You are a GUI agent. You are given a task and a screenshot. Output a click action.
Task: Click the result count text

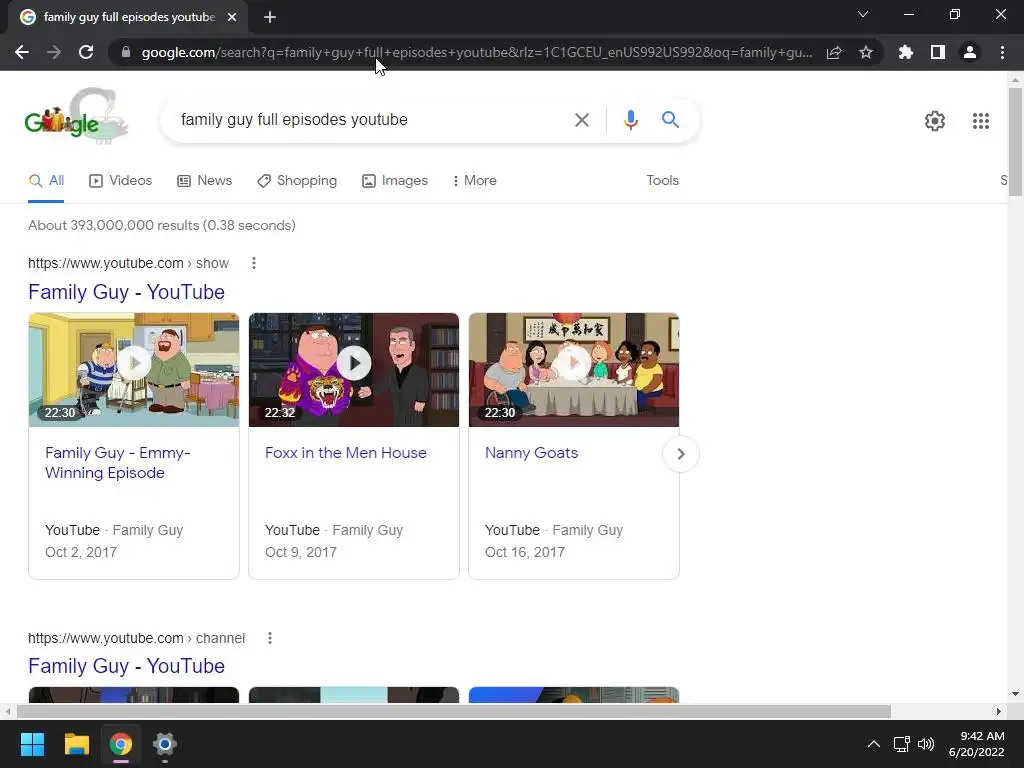(x=162, y=225)
